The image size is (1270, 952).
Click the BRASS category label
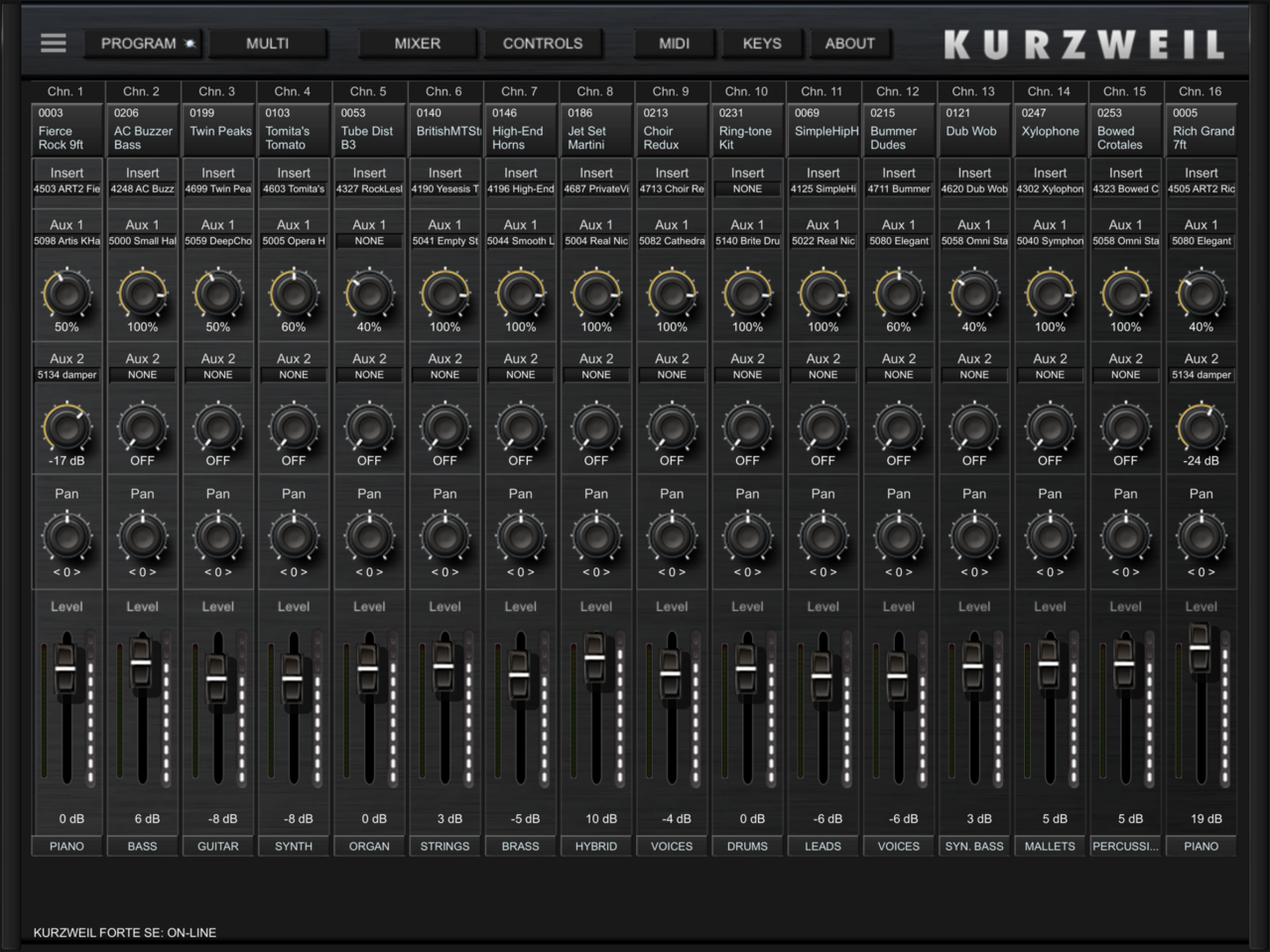click(x=521, y=846)
